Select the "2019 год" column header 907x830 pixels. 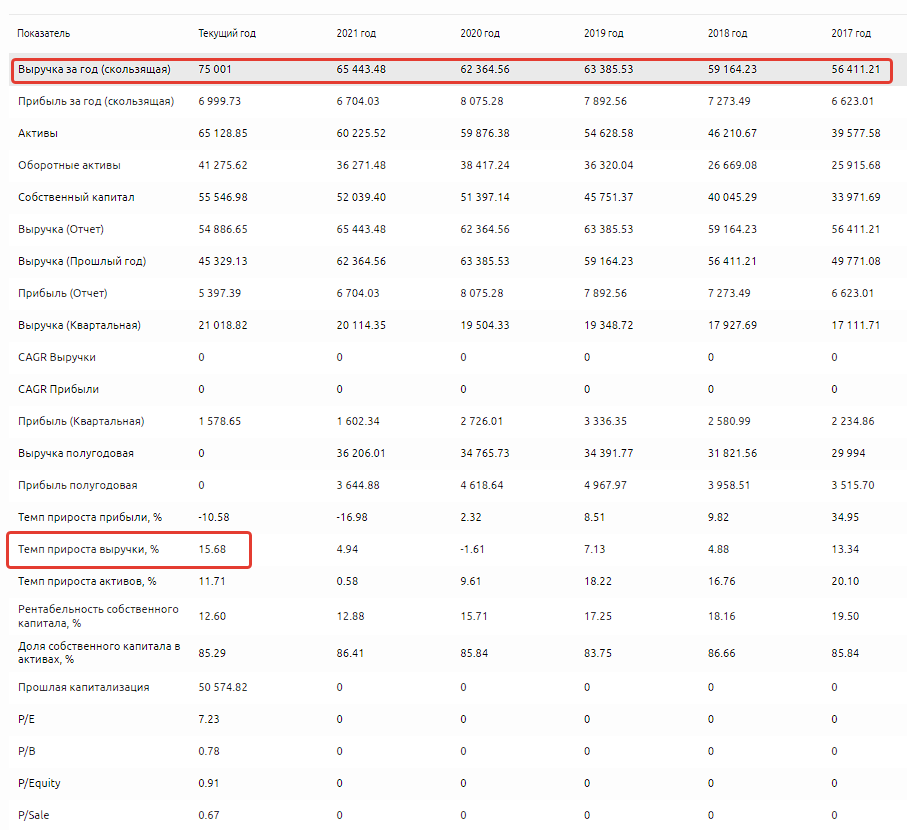(603, 33)
